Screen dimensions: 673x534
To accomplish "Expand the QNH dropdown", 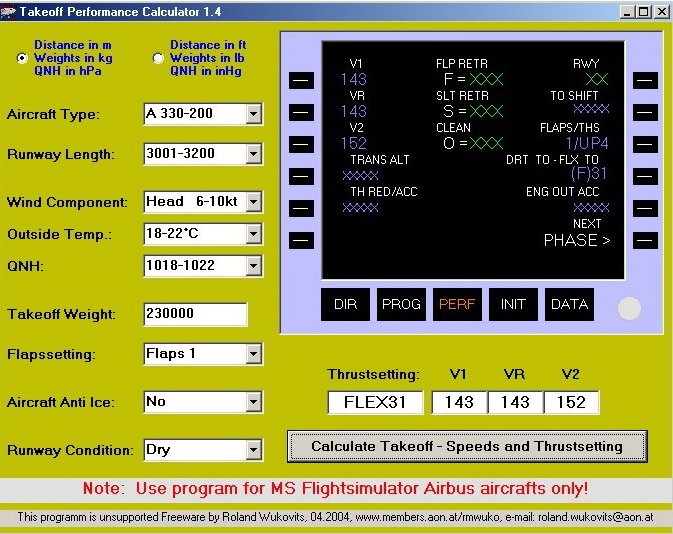I will (x=254, y=266).
